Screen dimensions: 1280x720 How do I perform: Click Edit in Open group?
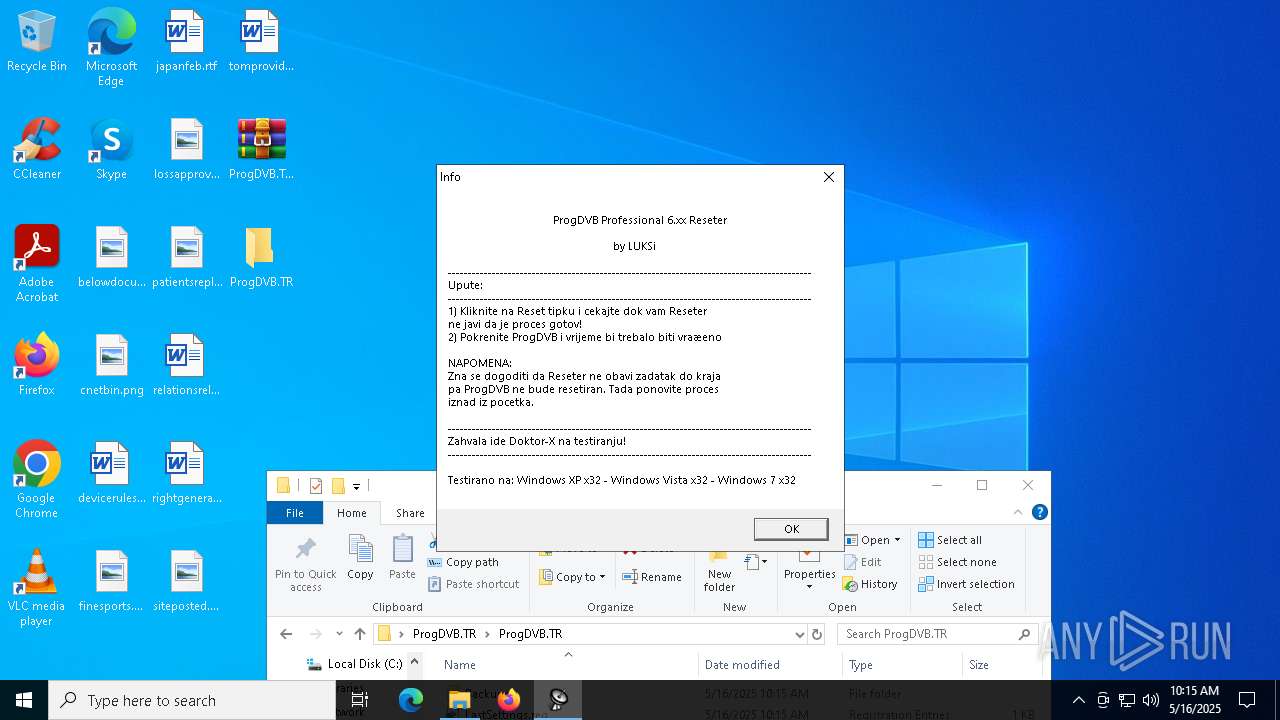point(863,562)
